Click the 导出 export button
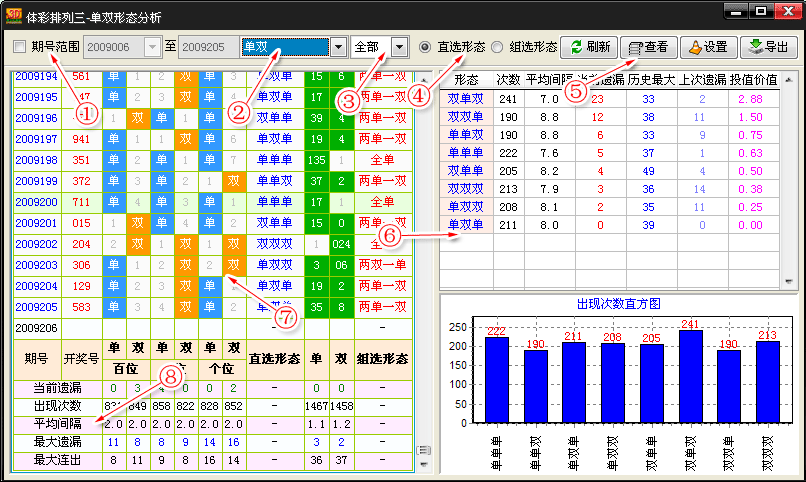Viewport: 806px width, 482px height. pos(767,47)
